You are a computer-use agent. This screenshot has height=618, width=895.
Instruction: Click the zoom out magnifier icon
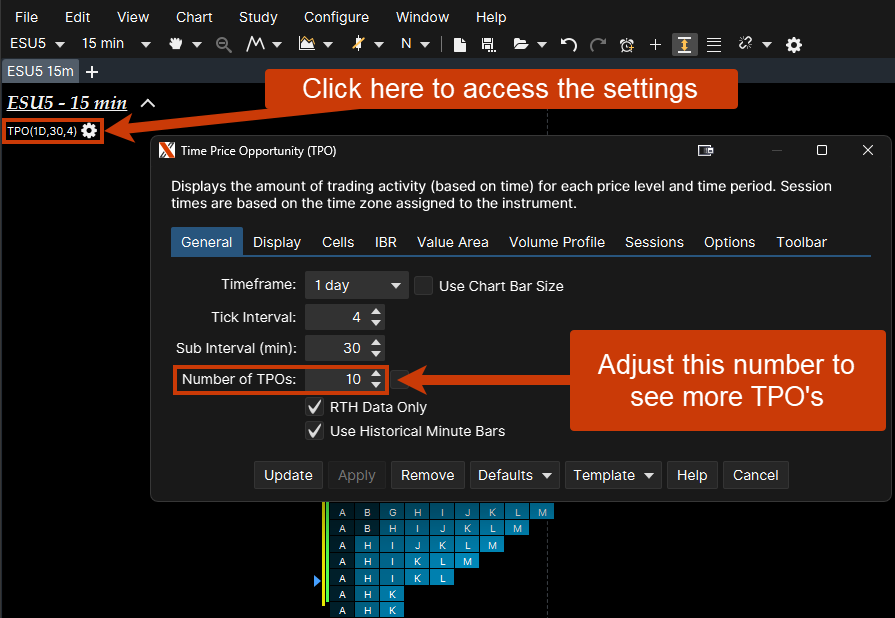[224, 45]
